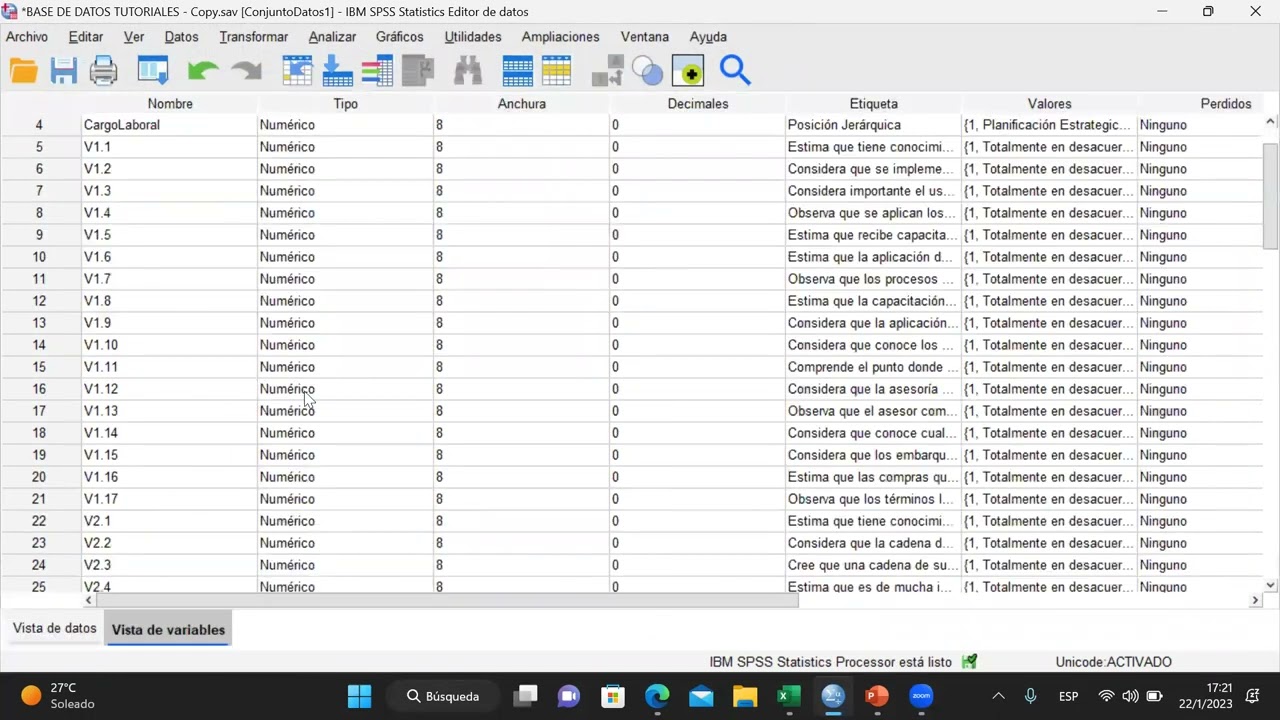Open a data file with folder icon
This screenshot has height=720, width=1280.
24,71
